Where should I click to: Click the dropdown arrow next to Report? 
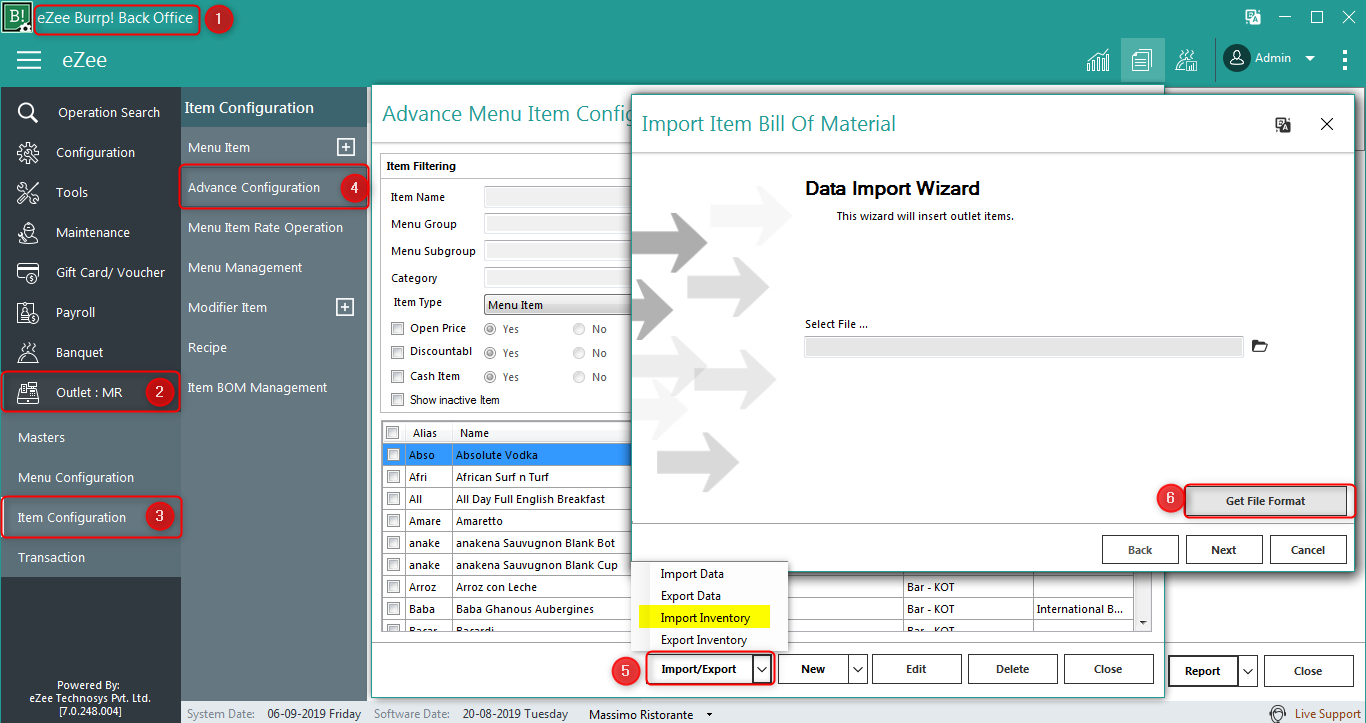pyautogui.click(x=1247, y=671)
